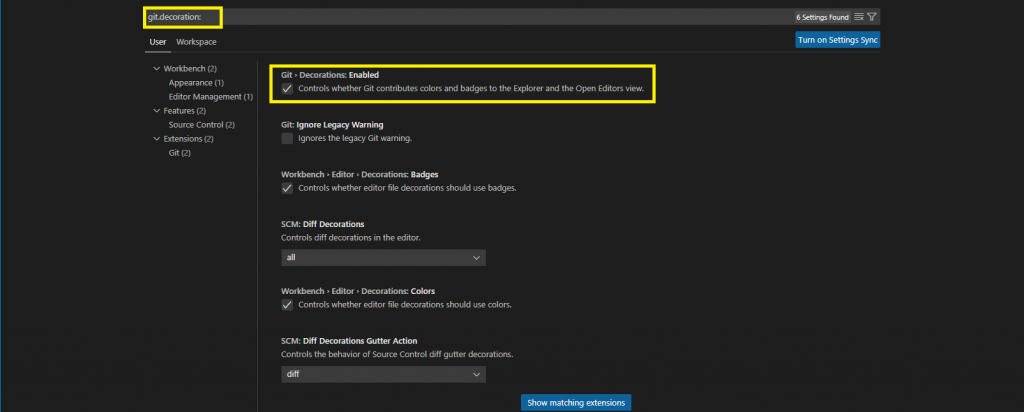The width and height of the screenshot is (1024, 412).
Task: Select Editor Management (1) in settings tree
Action: tap(211, 97)
